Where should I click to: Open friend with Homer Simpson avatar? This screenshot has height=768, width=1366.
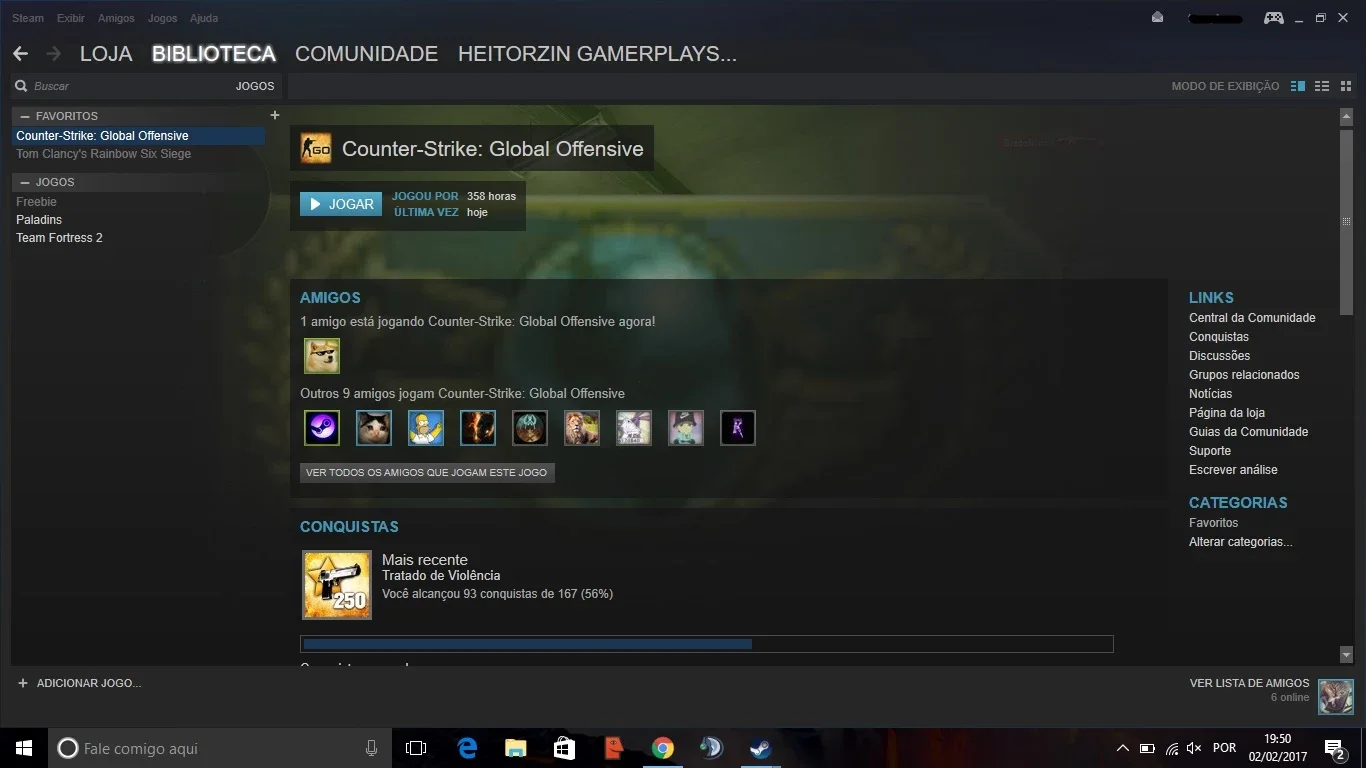(x=426, y=428)
